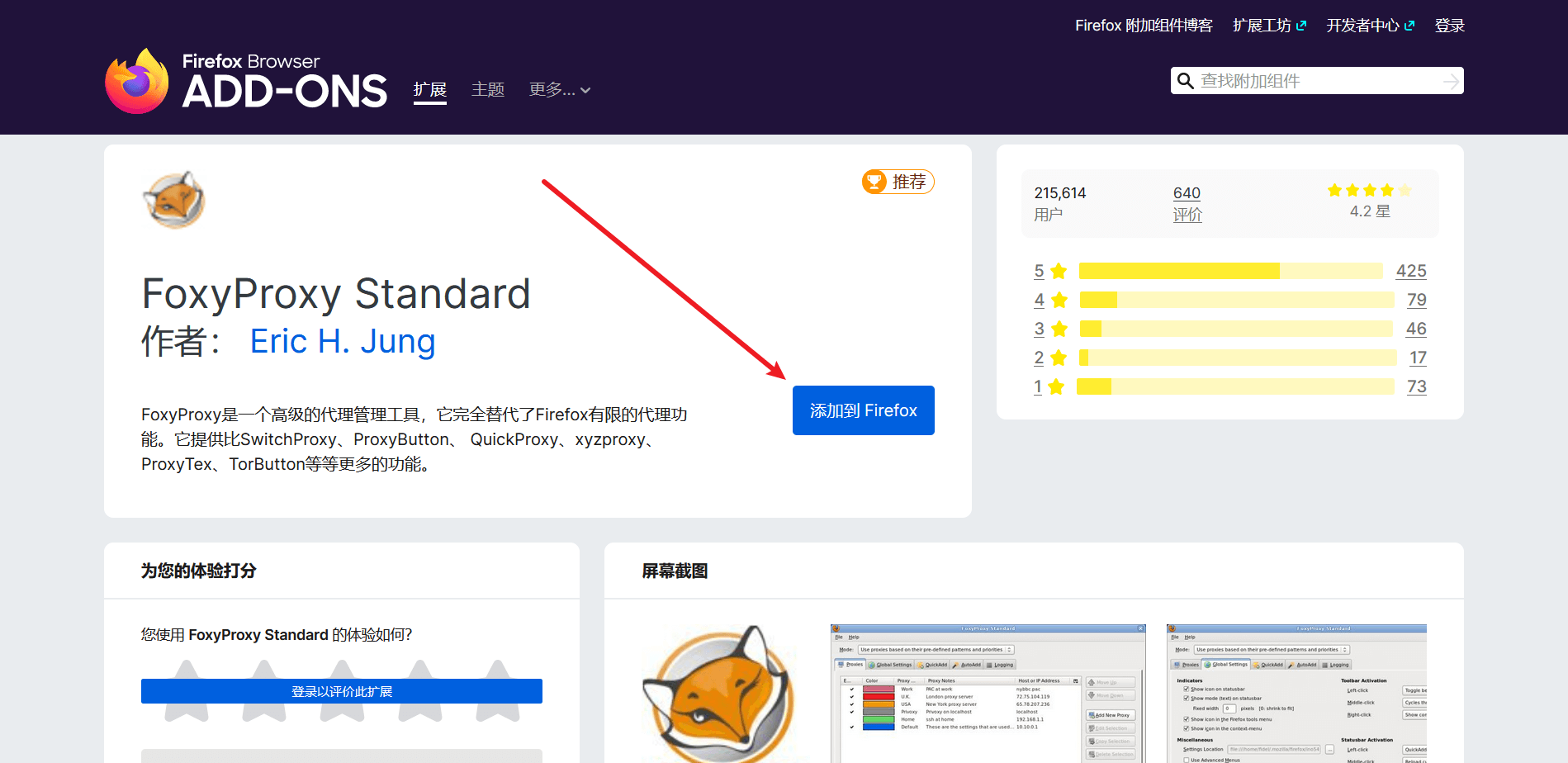Click the Firefox Browser Add-ons logo
This screenshot has height=763, width=1568.
246,81
